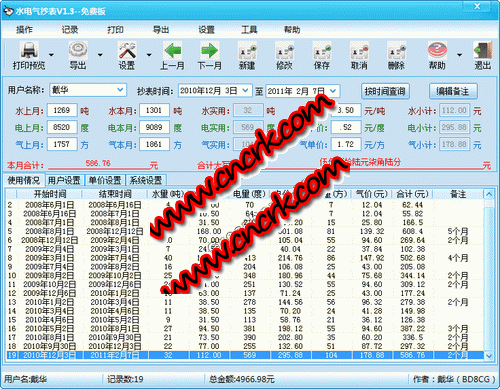Screen dimensions: 500x389
Task: Open the 操作 menu
Action: tap(24, 30)
